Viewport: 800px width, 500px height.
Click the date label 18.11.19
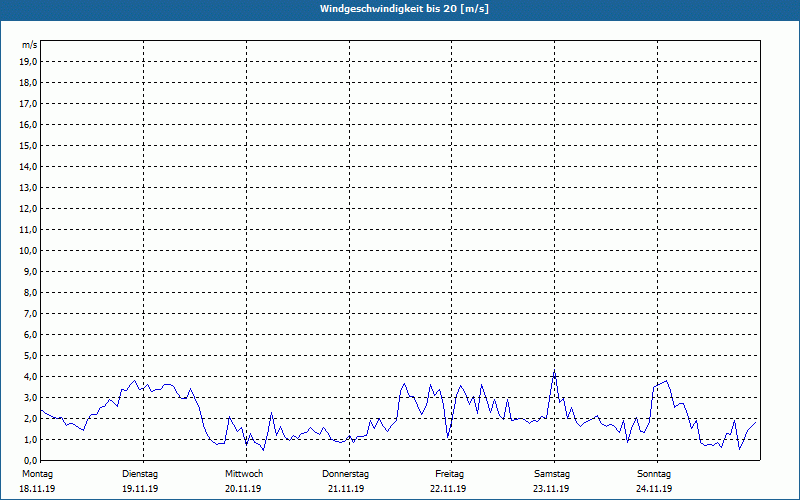[38, 489]
